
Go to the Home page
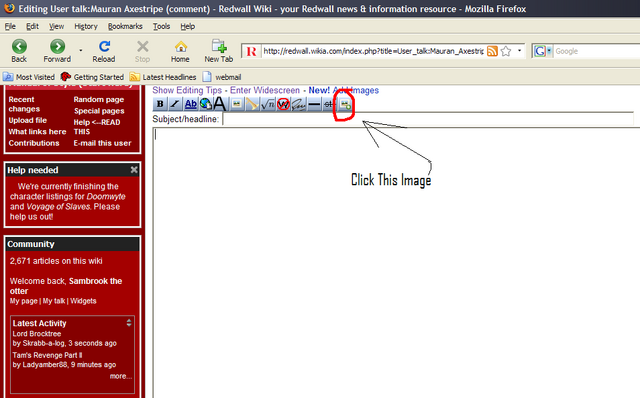(180, 51)
